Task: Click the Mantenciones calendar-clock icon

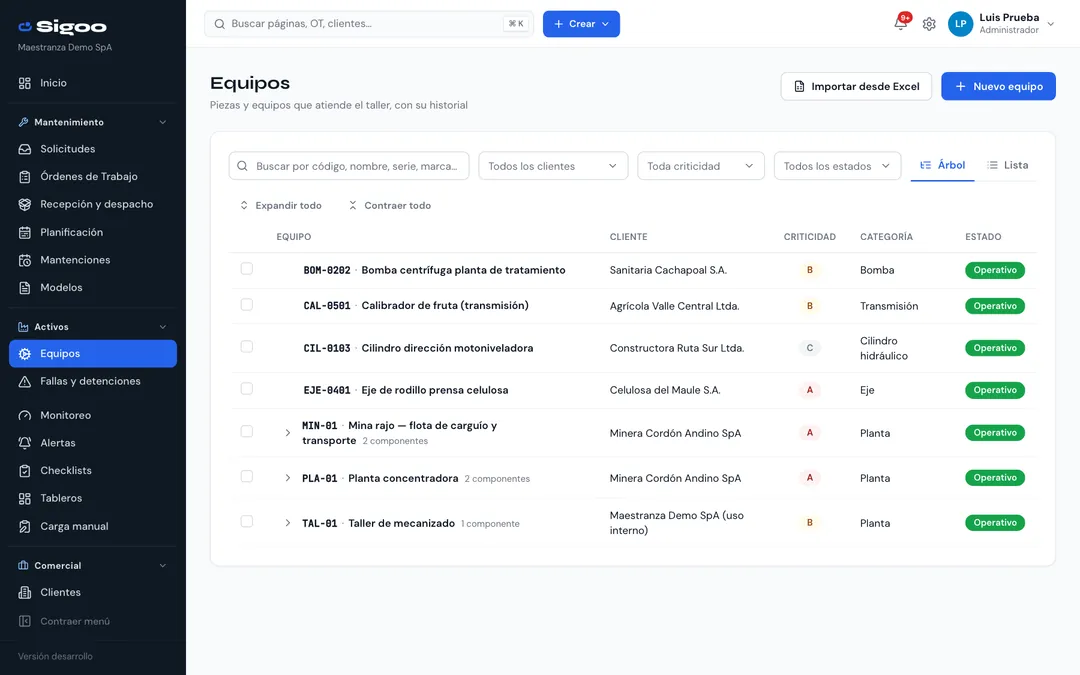Action: (25, 260)
